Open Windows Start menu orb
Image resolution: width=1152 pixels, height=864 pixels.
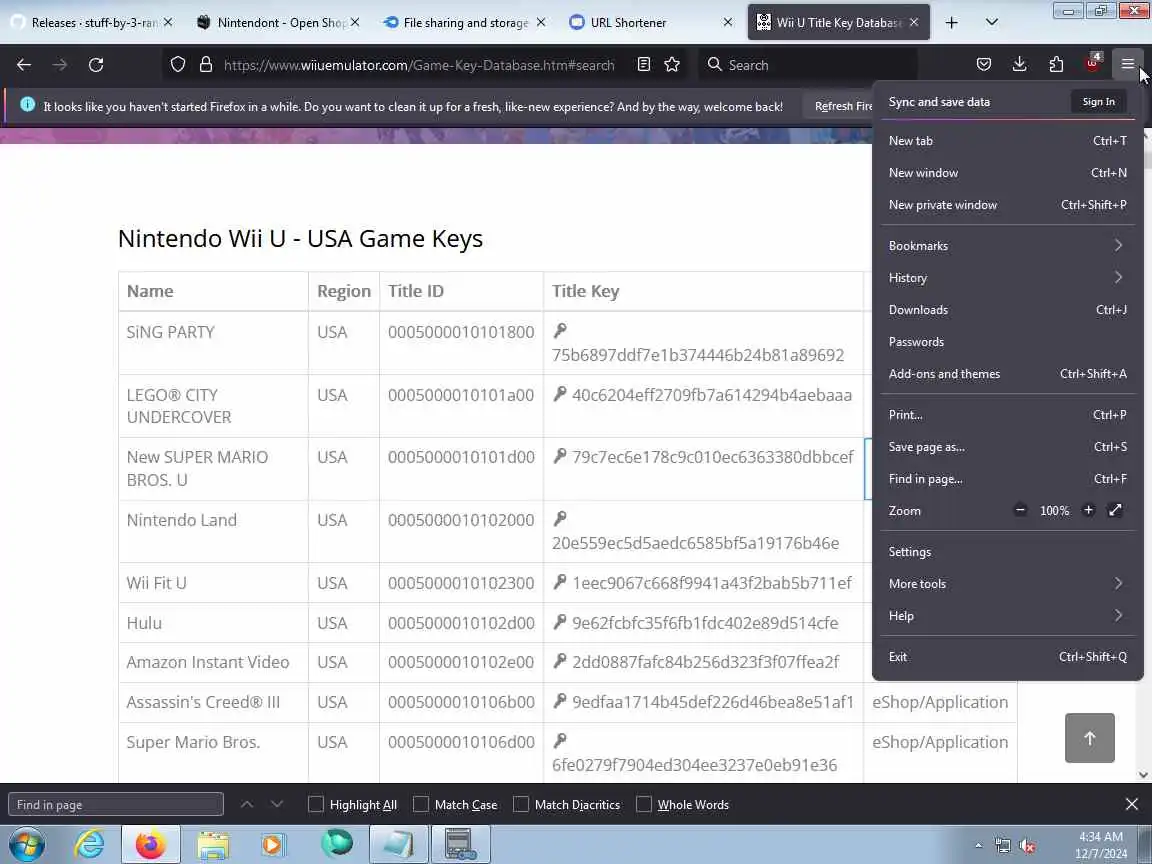pos(26,844)
